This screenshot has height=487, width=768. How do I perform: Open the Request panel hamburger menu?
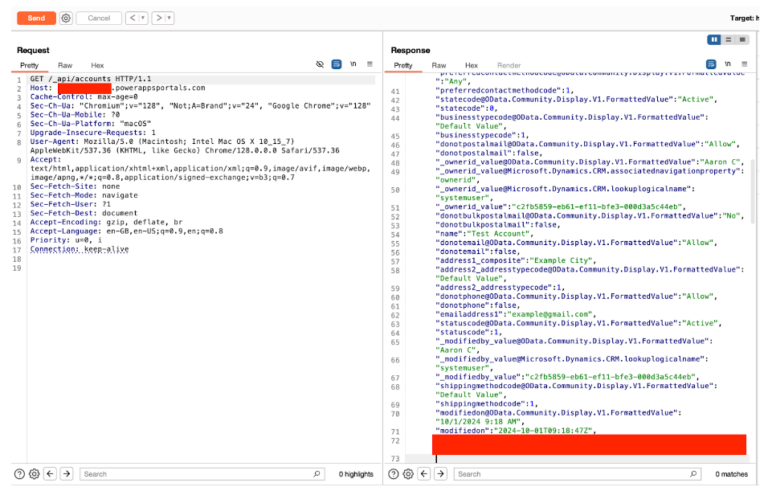[x=370, y=64]
